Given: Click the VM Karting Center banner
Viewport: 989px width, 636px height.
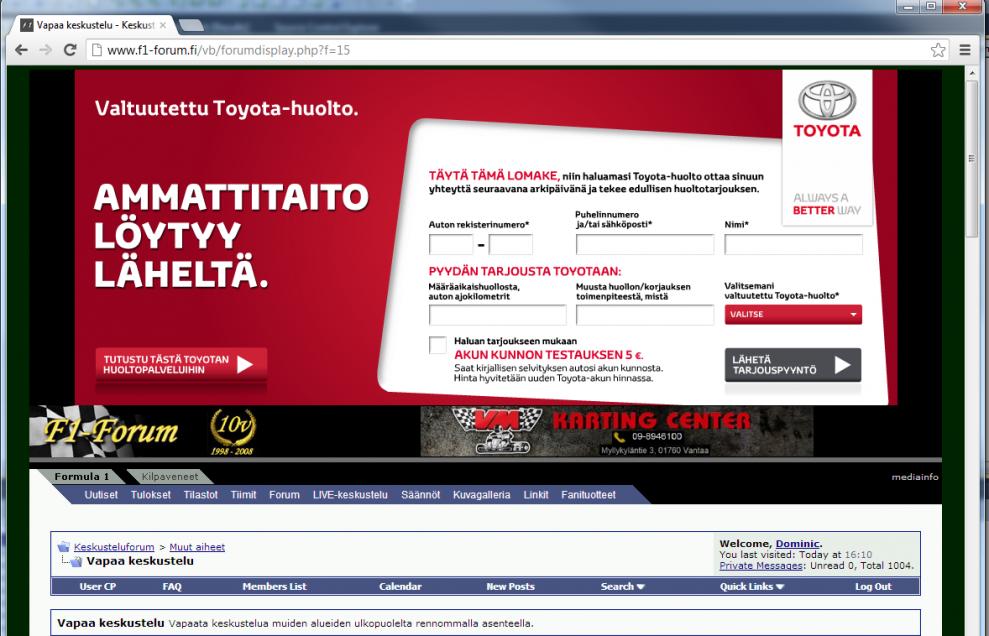Looking at the screenshot, I should [616, 431].
